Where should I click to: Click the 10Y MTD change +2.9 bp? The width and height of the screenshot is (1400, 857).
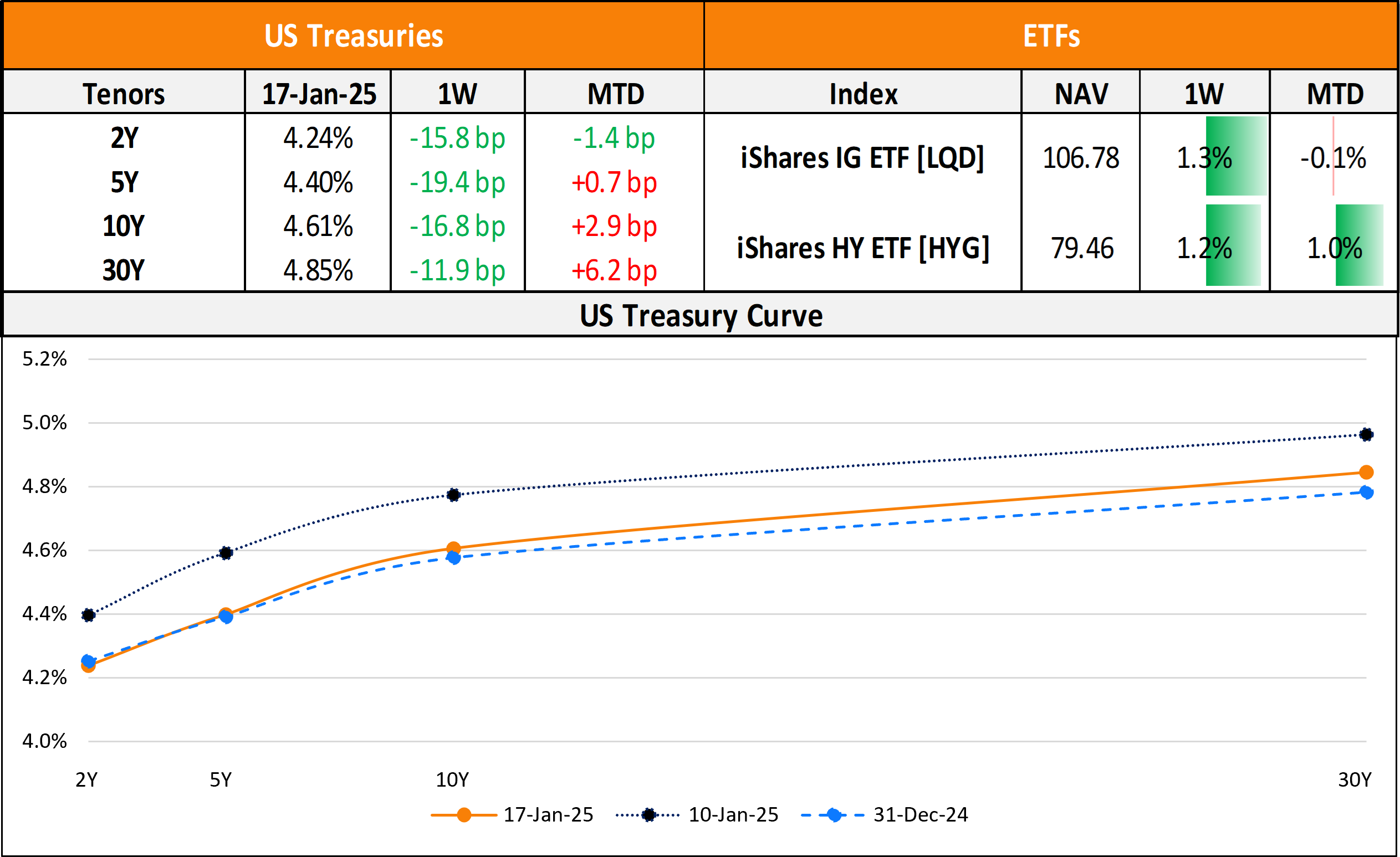tap(614, 226)
